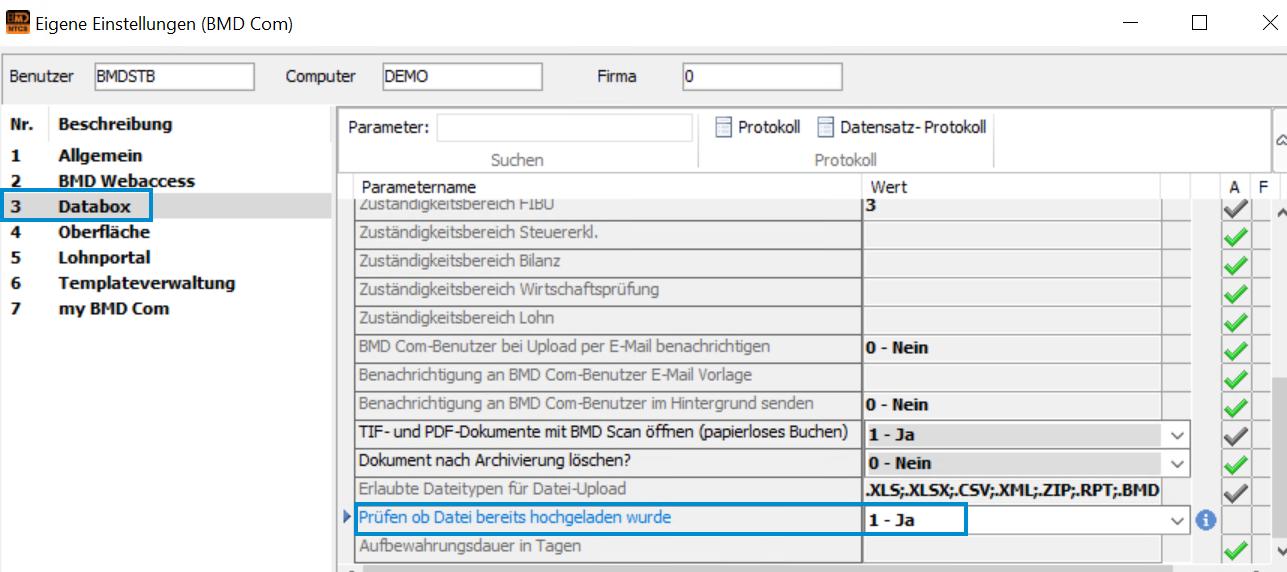This screenshot has height=572, width=1287.
Task: Select Databox category
Action: click(x=94, y=207)
